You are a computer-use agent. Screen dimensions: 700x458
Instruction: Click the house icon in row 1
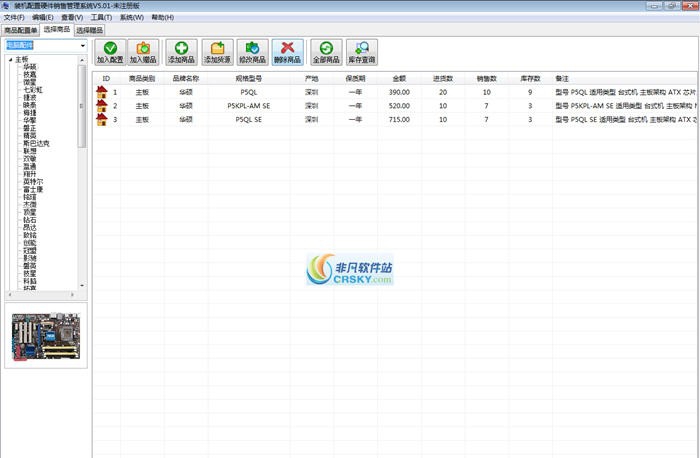click(x=101, y=92)
